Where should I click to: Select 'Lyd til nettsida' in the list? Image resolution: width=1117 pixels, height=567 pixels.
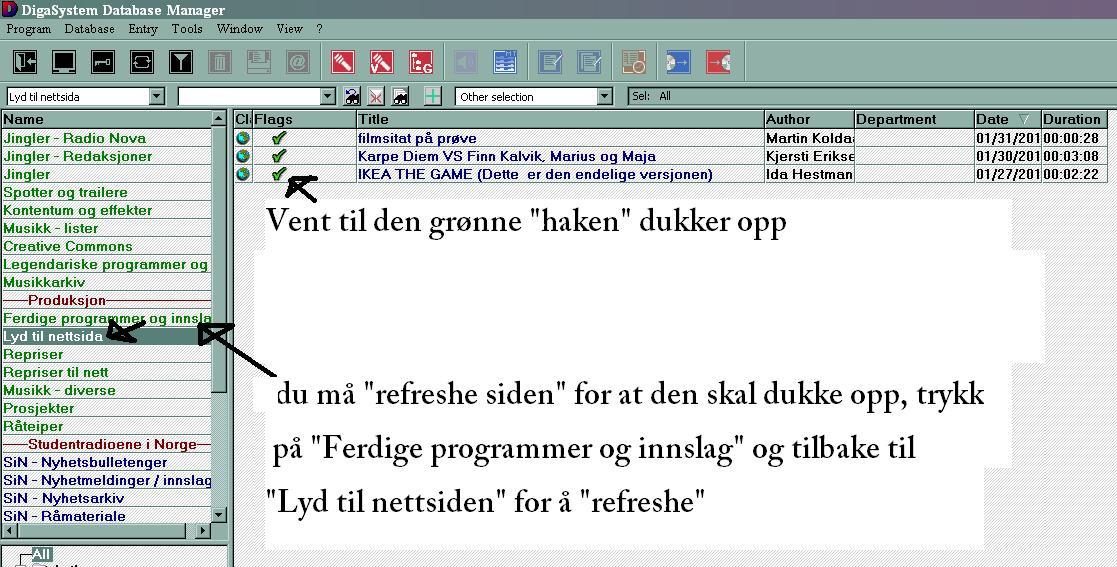point(107,336)
